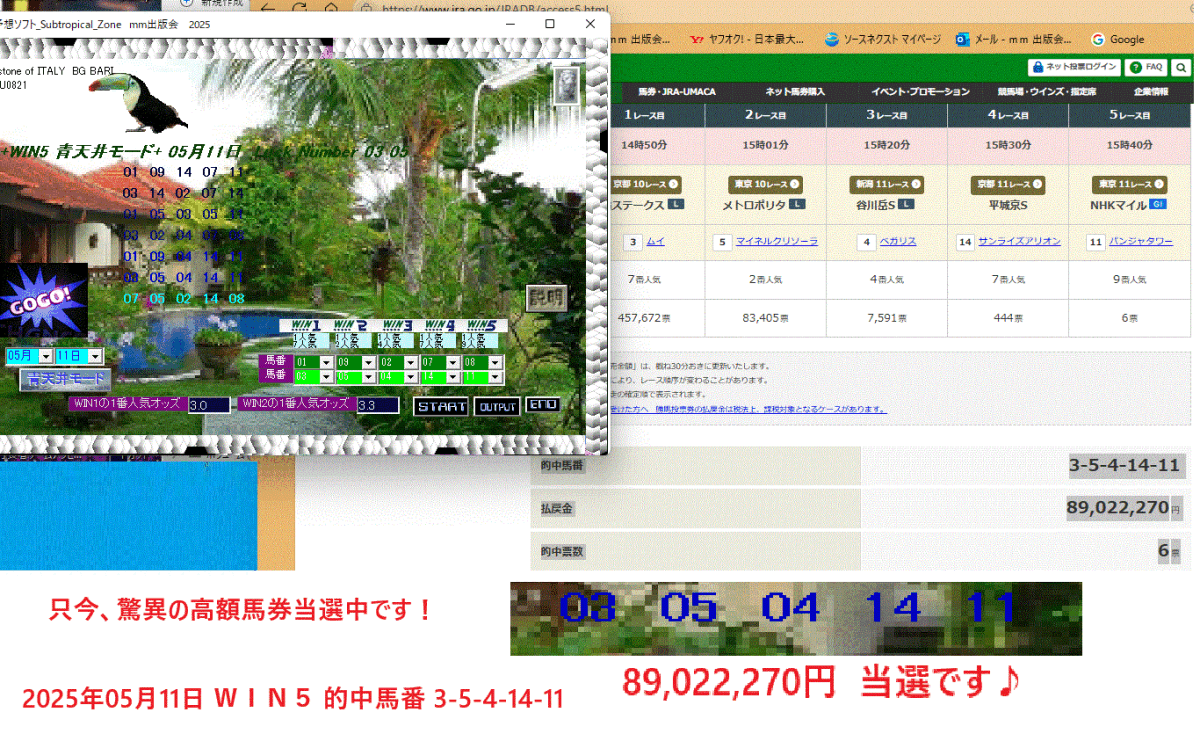Click the WIN2の1番人気オッズ input showing 3.3
The width and height of the screenshot is (1200, 734).
click(x=376, y=404)
